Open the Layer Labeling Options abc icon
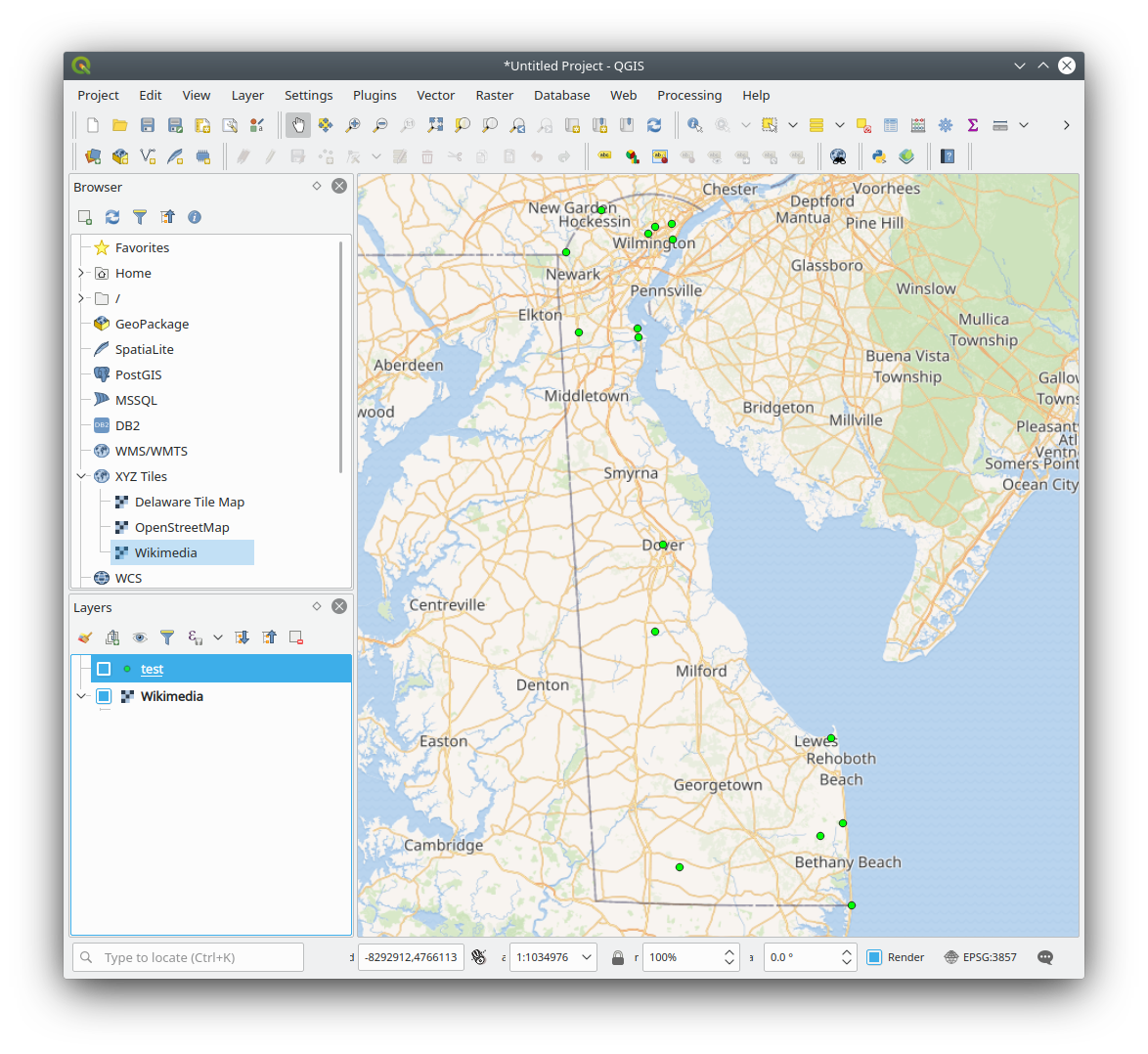Image resolution: width=1148 pixels, height=1054 pixels. 604,156
